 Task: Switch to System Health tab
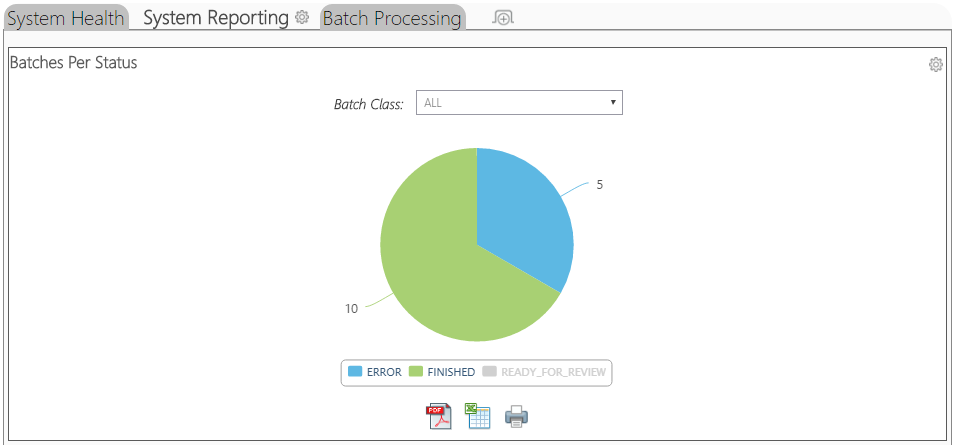(66, 18)
